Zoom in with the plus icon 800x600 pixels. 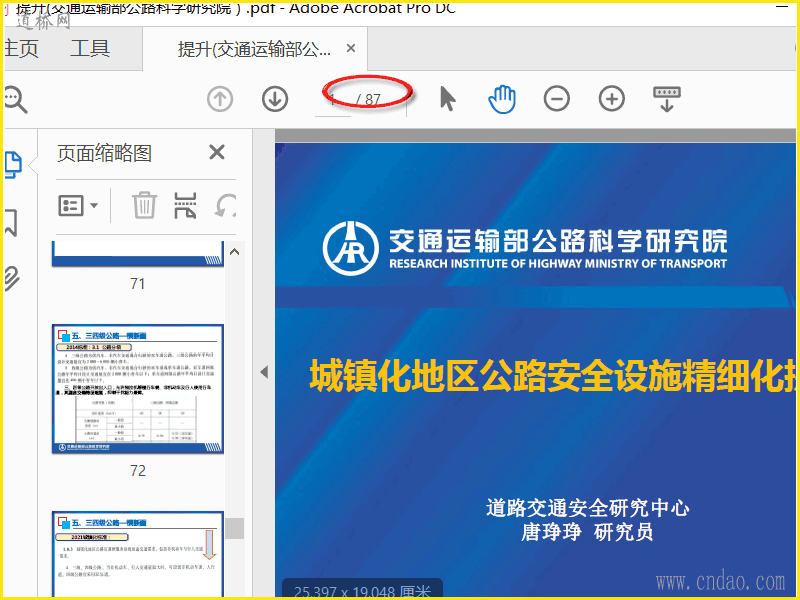pyautogui.click(x=612, y=99)
